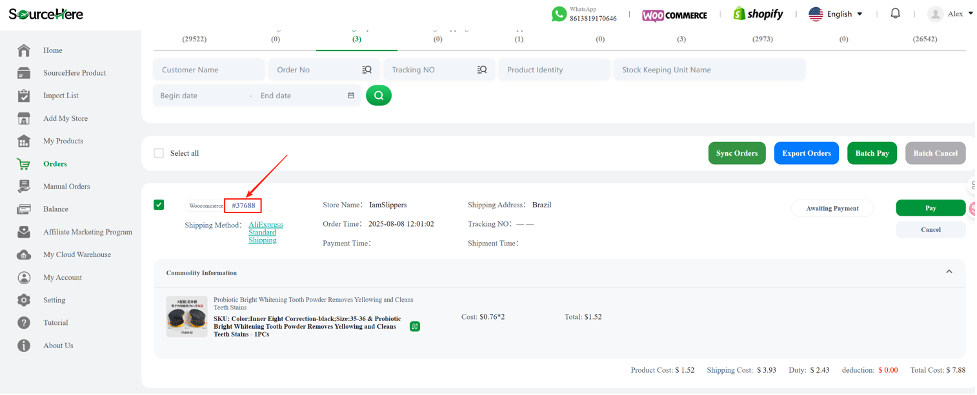Open the English language dropdown

(836, 14)
